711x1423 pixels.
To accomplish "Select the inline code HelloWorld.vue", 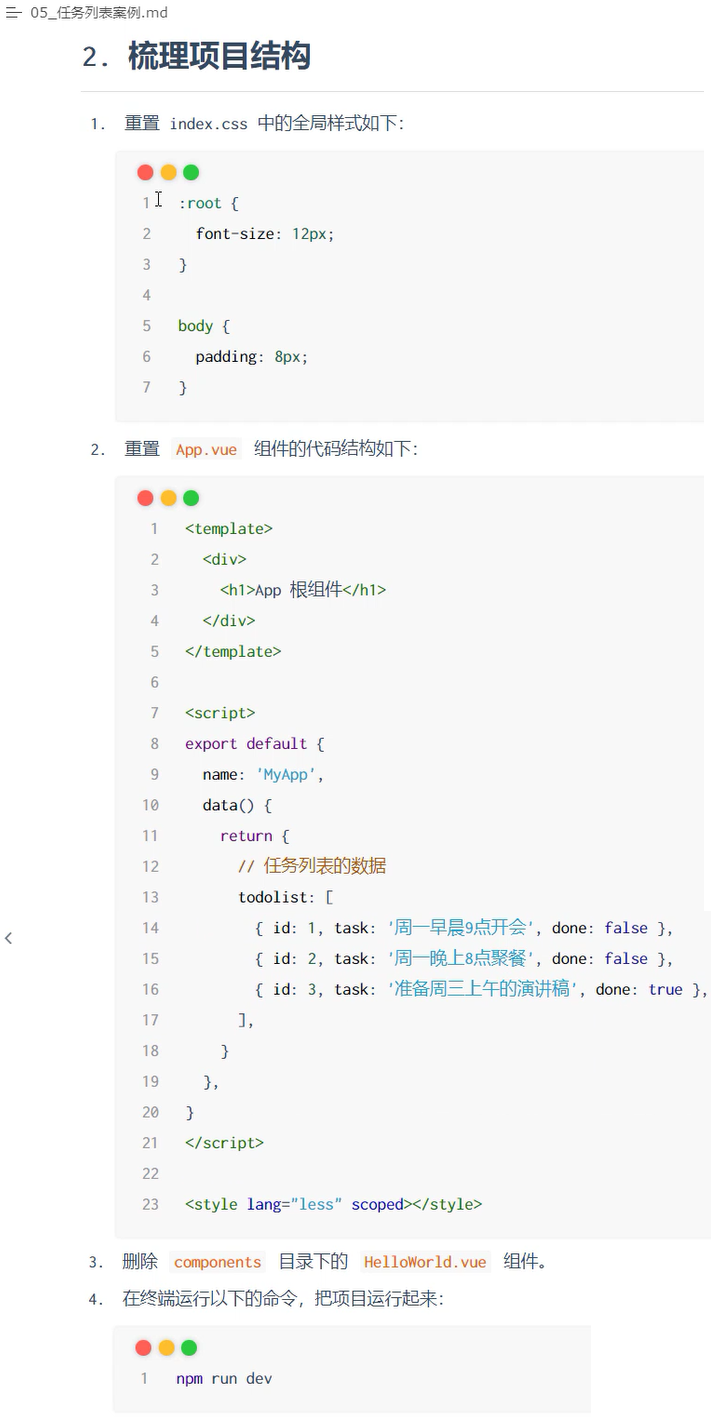I will pos(425,1262).
